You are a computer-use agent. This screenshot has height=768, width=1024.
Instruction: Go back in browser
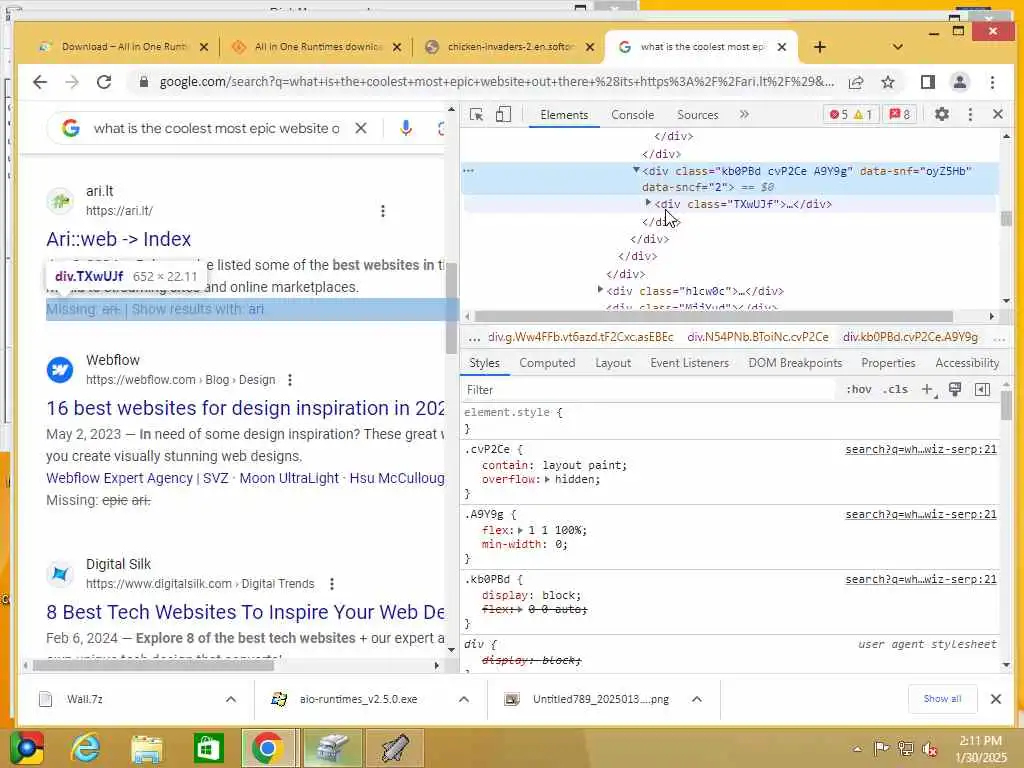[40, 82]
